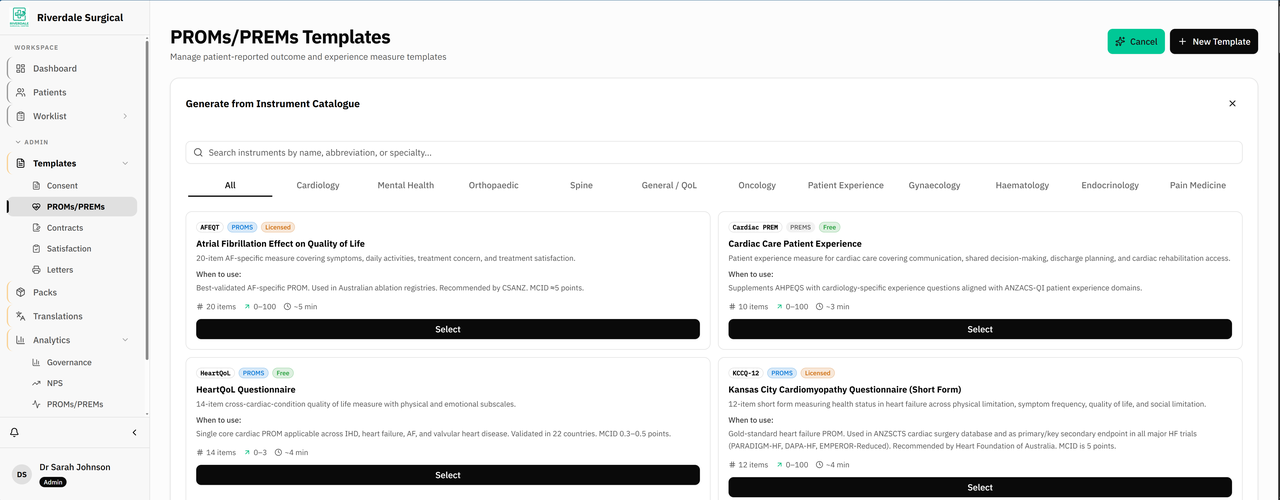Screen dimensions: 1280x500
Task: Click the Admin role badge
Action: [x=53, y=482]
